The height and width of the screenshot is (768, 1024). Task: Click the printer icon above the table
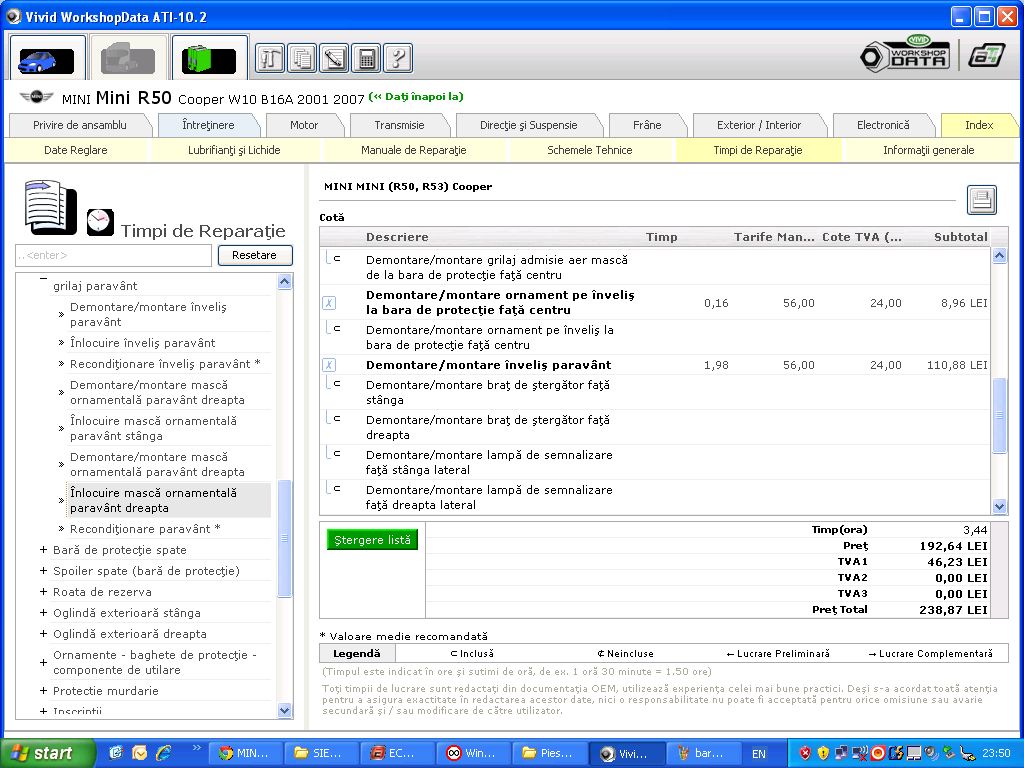(x=981, y=200)
